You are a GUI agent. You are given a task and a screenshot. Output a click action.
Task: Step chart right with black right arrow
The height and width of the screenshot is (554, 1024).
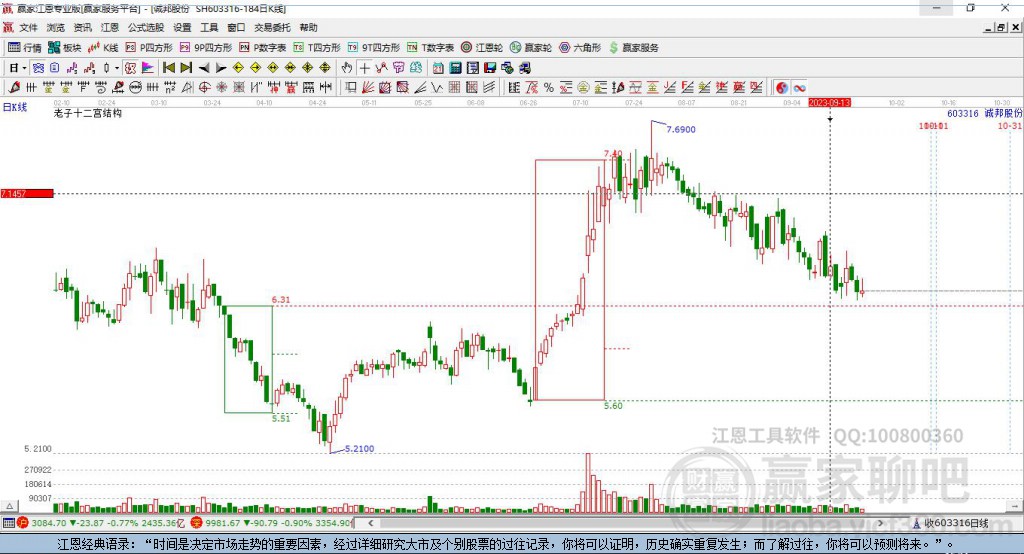click(221, 68)
